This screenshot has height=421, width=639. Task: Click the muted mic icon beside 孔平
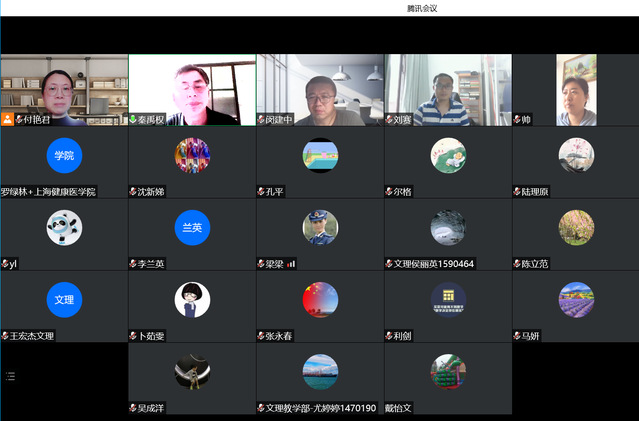click(262, 191)
